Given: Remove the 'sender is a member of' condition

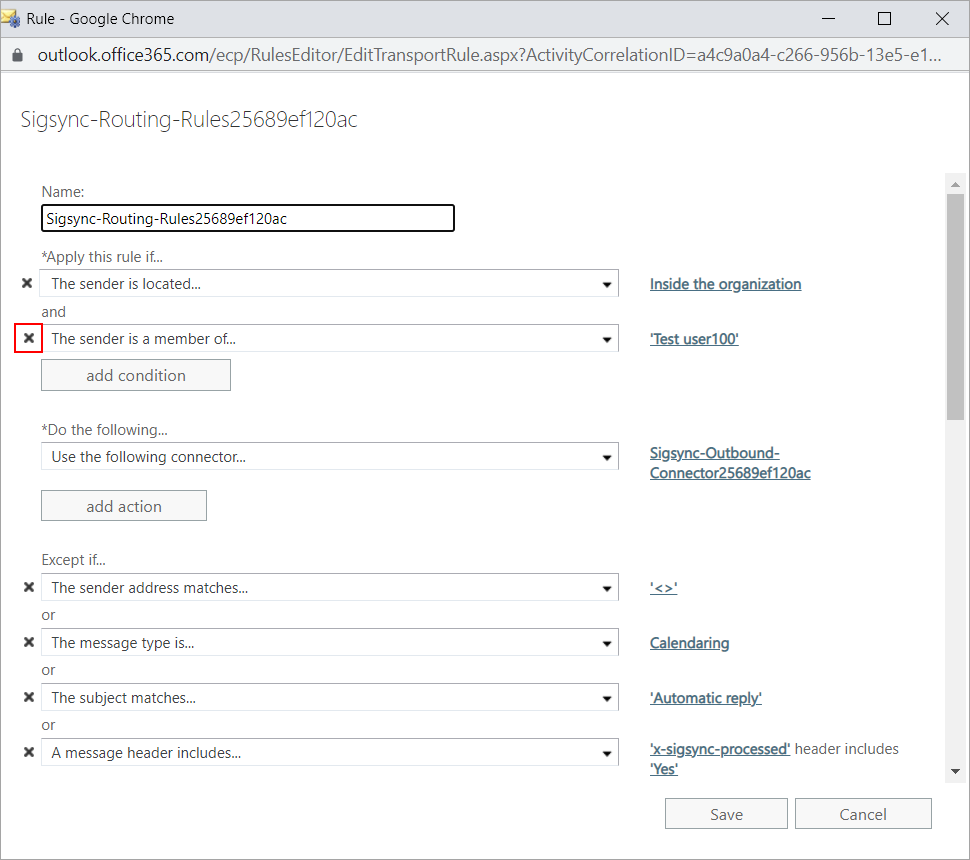Looking at the screenshot, I should pos(28,339).
